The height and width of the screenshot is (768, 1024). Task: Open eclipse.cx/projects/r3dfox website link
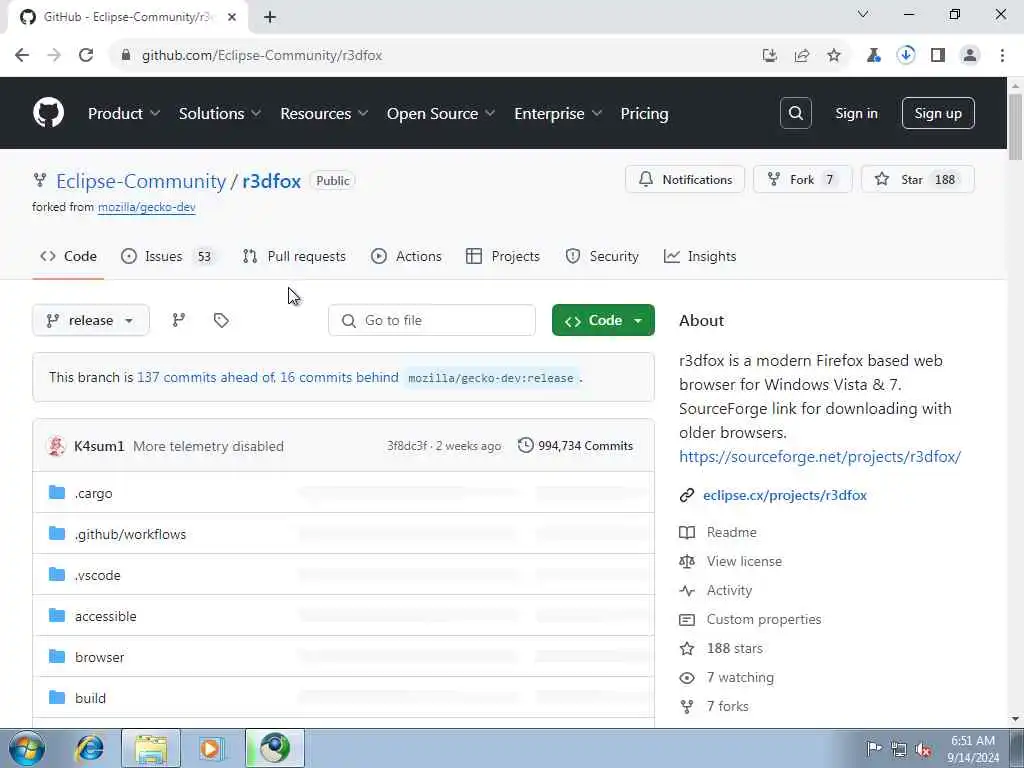pyautogui.click(x=785, y=495)
